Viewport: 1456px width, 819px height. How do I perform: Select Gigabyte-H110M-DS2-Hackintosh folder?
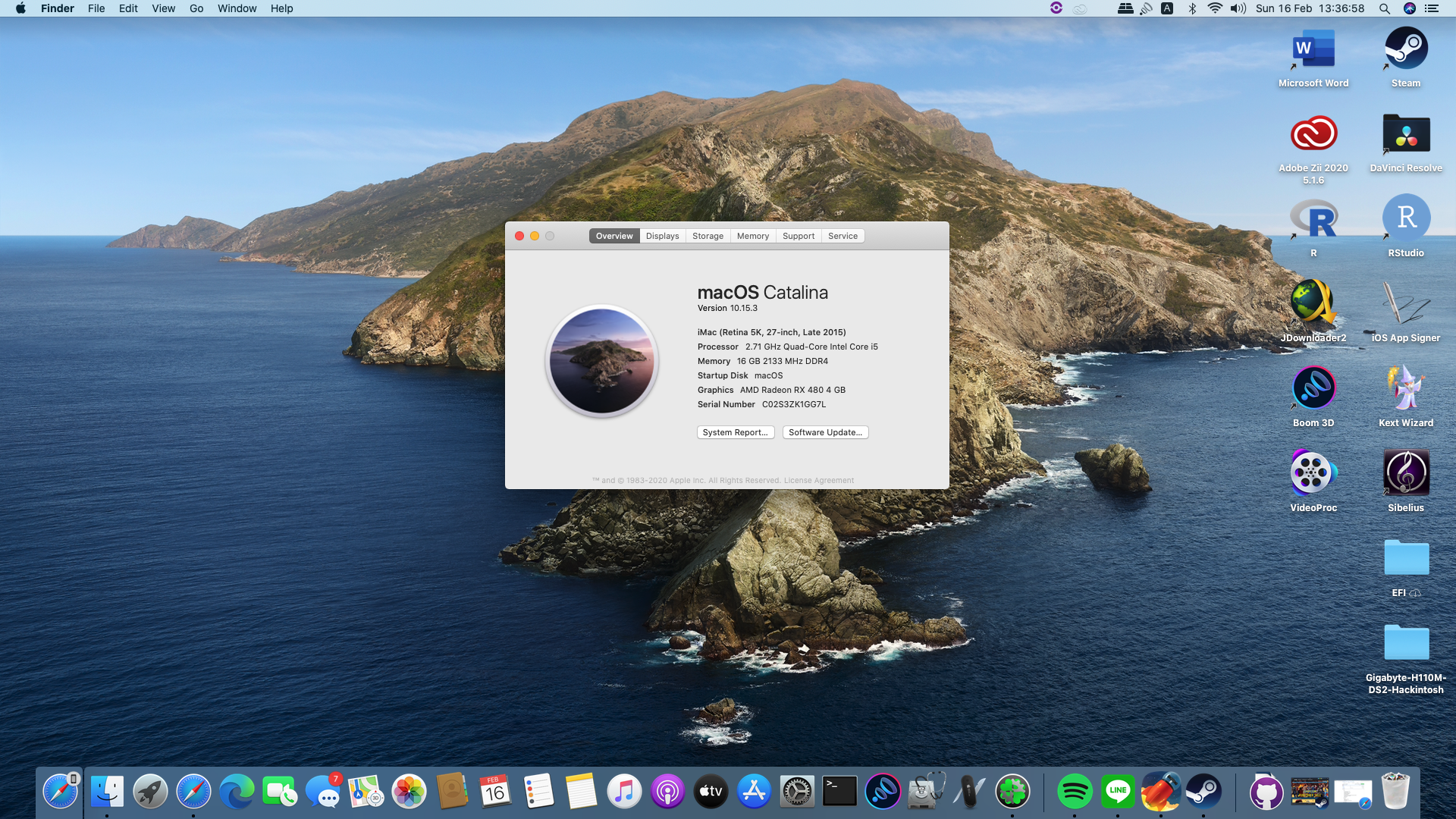[x=1406, y=644]
